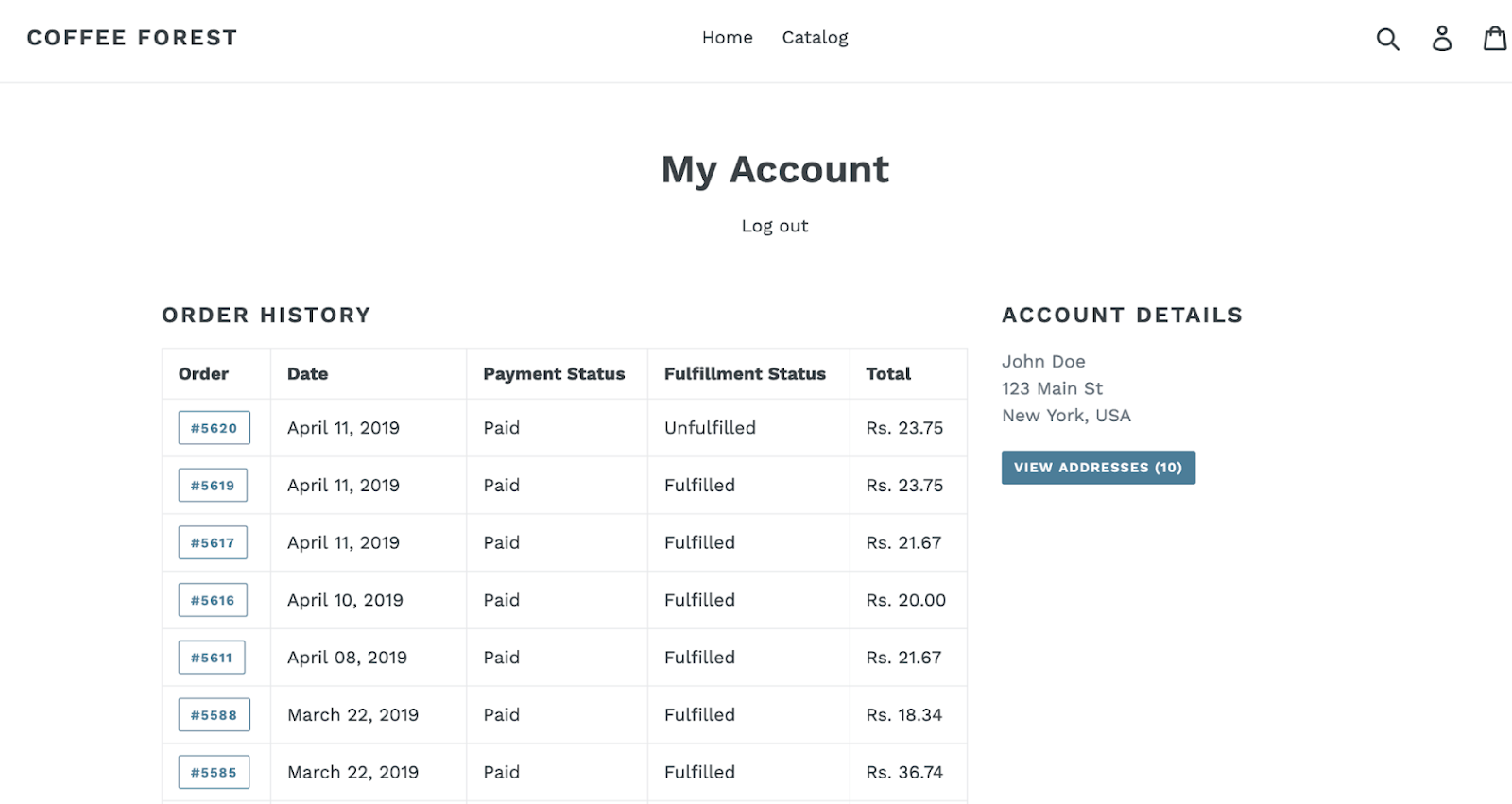Image resolution: width=1512 pixels, height=804 pixels.
Task: Click the Payment Status column header
Action: pos(554,374)
